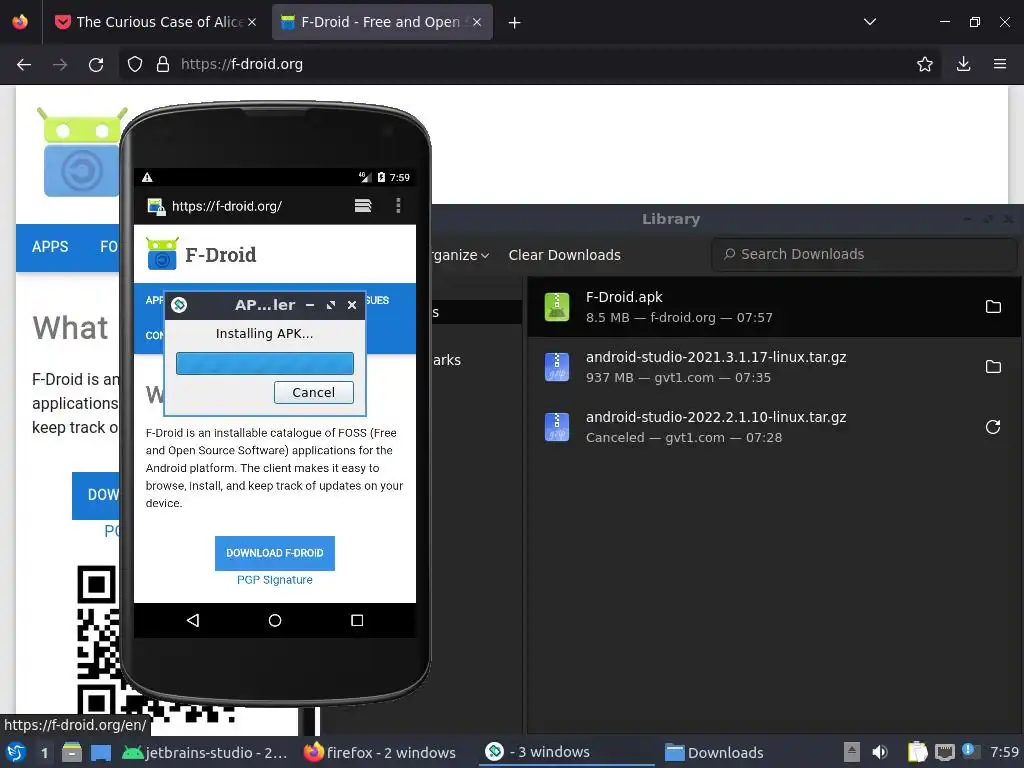Open network status tray icon
This screenshot has height=768, width=1024.
[x=944, y=752]
